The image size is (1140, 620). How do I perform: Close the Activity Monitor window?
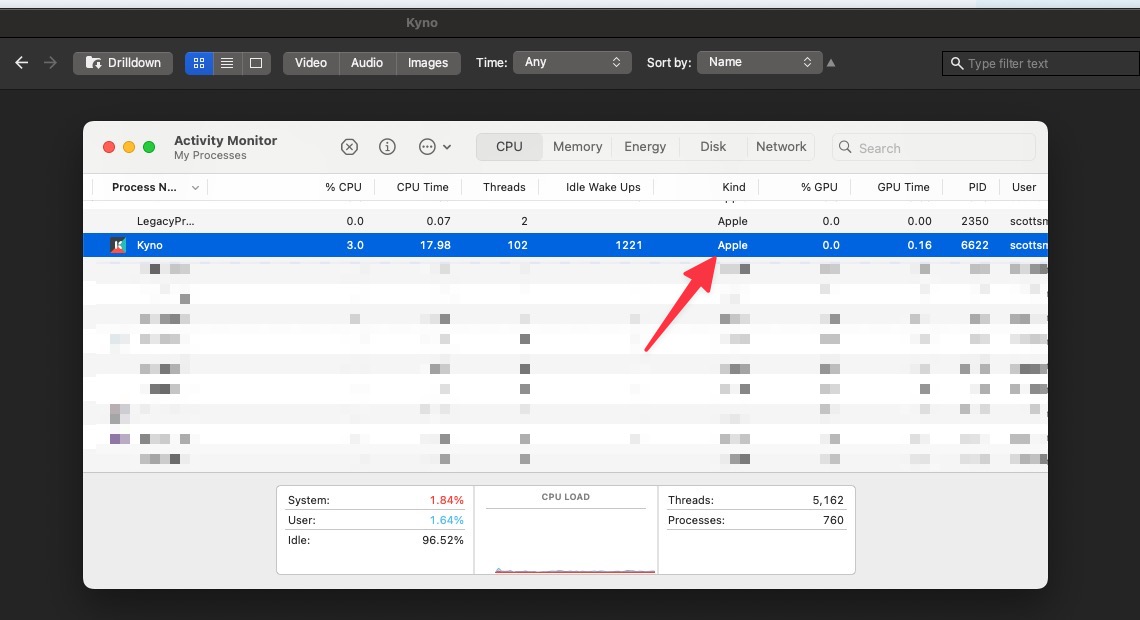[109, 147]
